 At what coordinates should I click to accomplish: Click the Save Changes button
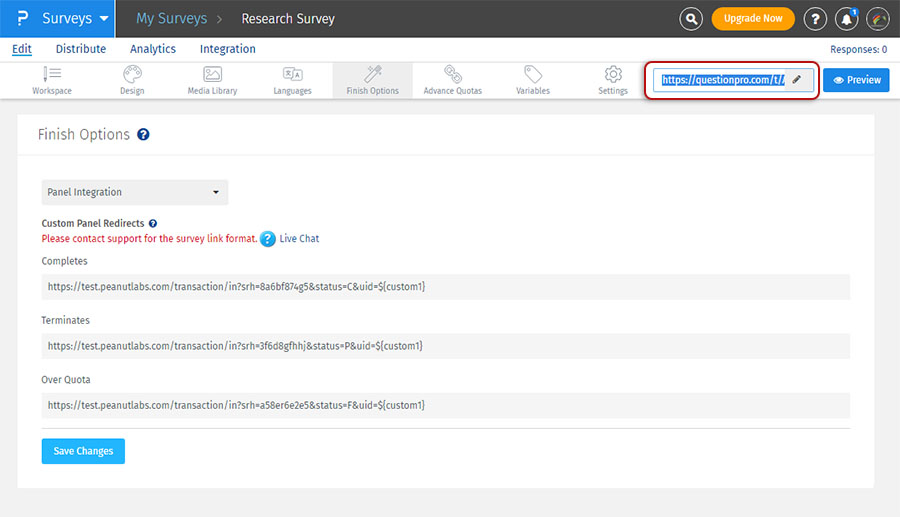pos(83,451)
